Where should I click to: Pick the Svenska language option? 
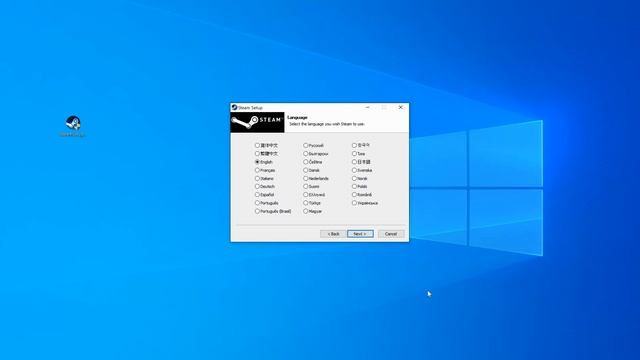(354, 170)
